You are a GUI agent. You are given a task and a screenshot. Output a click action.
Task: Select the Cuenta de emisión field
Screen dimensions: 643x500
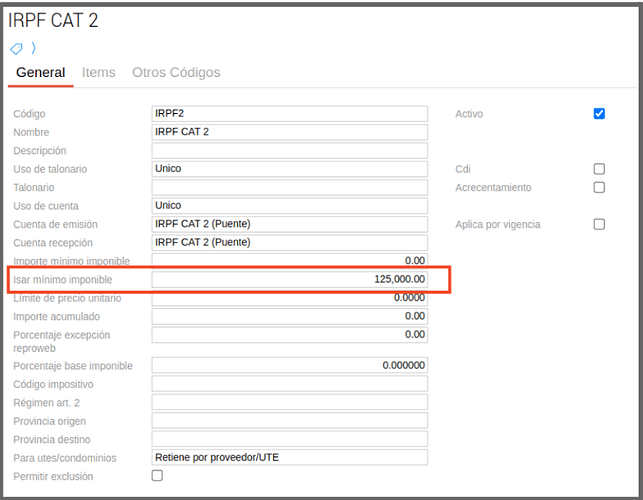click(290, 224)
